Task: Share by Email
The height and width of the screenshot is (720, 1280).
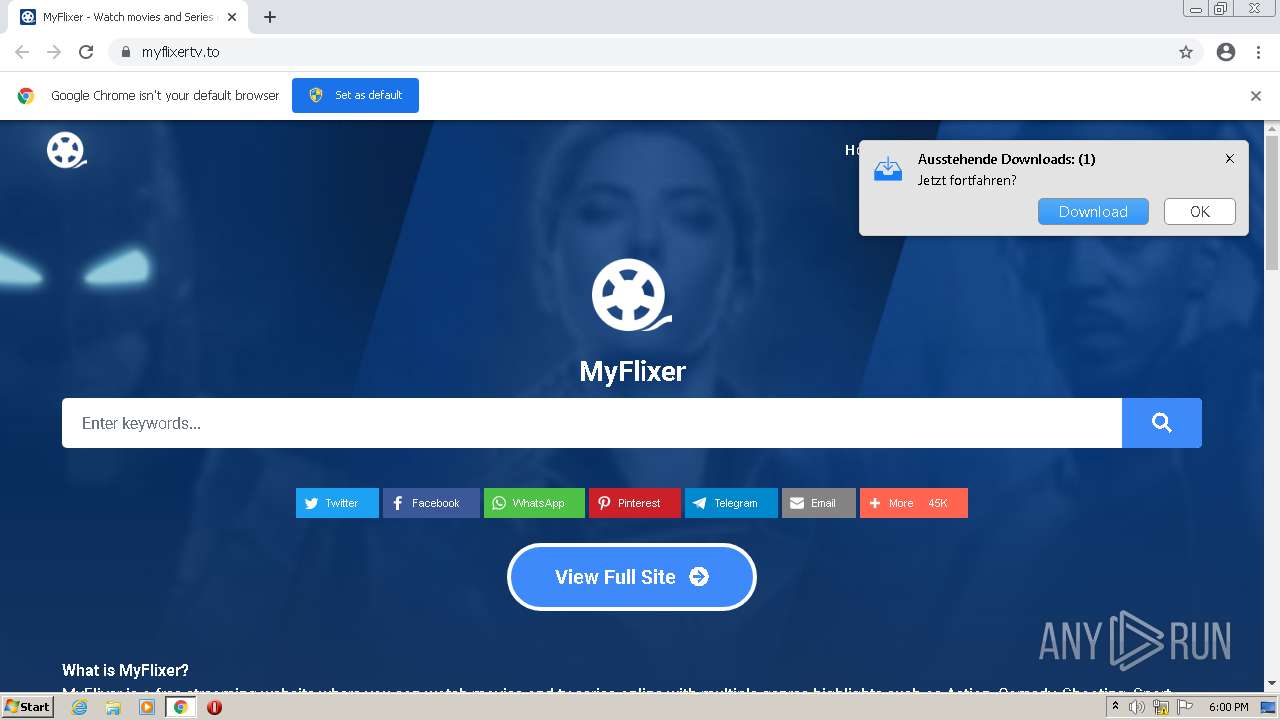Action: click(818, 503)
